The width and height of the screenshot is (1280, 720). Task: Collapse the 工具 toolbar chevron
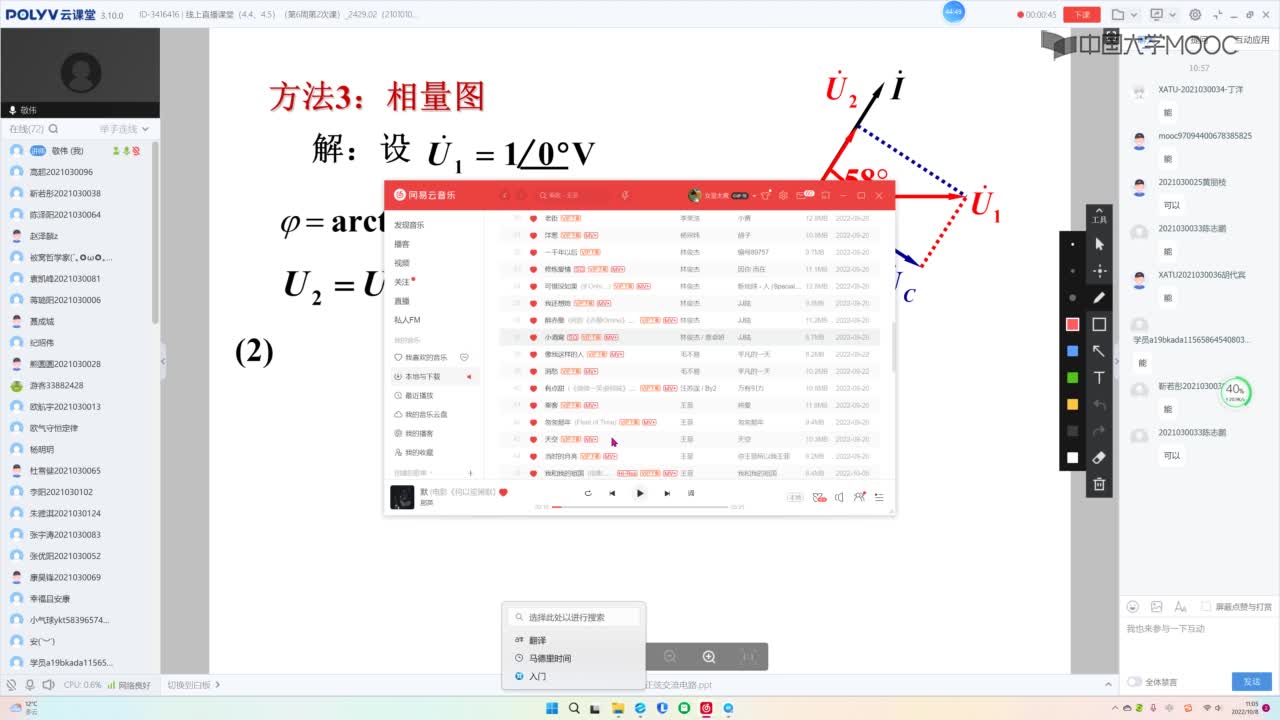(1099, 210)
